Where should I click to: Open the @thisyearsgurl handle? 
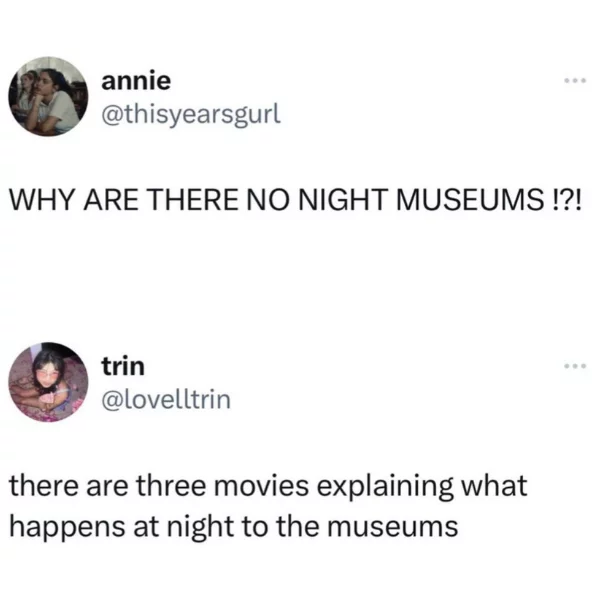point(191,114)
